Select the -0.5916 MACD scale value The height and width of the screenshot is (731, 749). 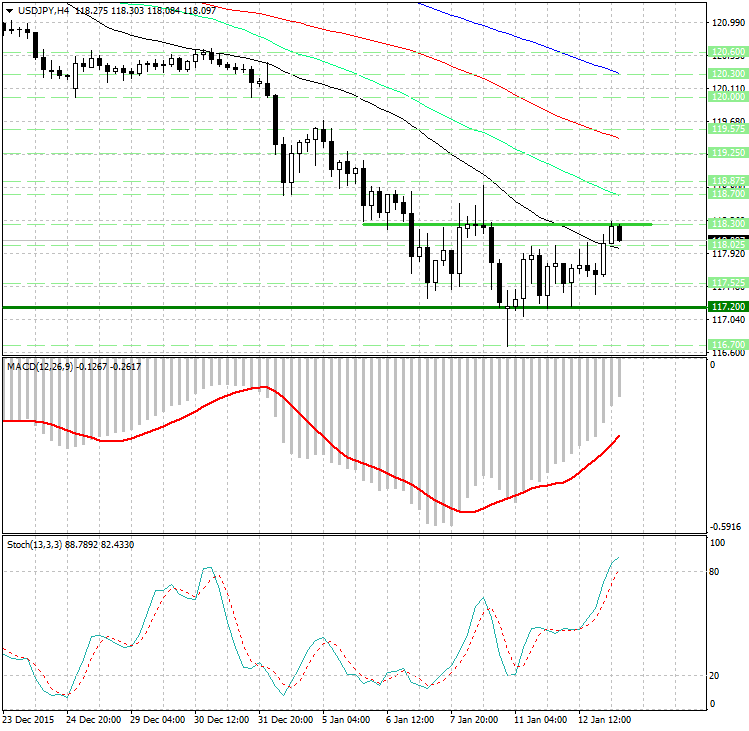tap(726, 527)
